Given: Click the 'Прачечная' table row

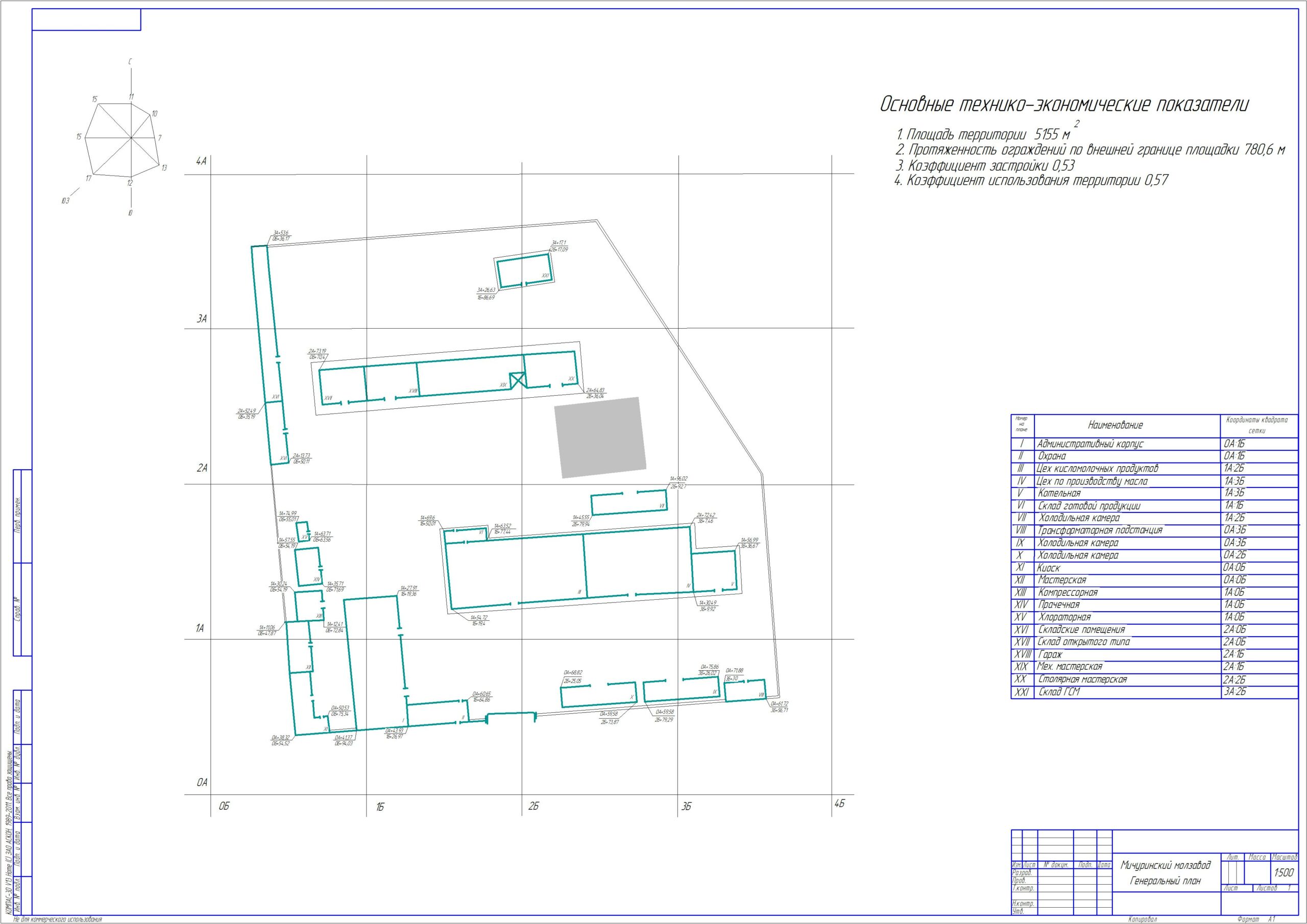Looking at the screenshot, I should [1154, 604].
